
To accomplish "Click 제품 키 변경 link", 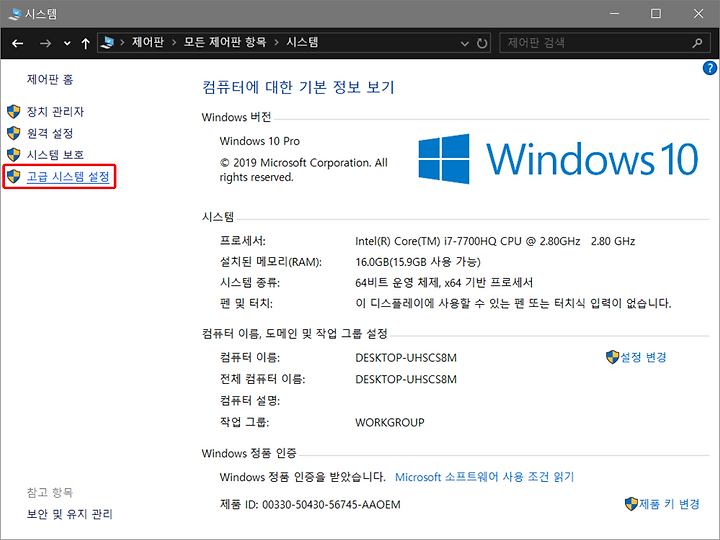I will click(669, 504).
